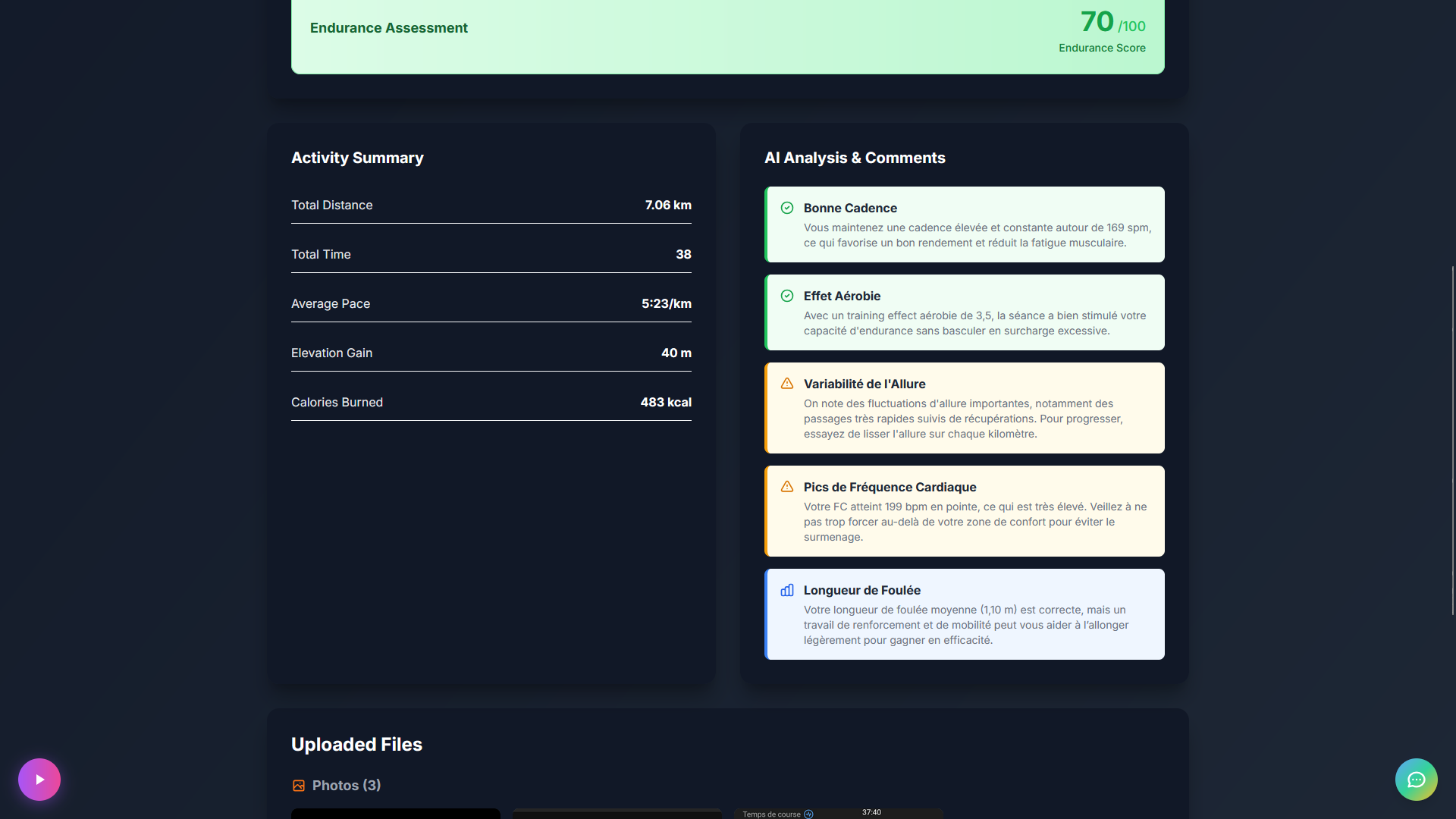Screen dimensions: 1456x819
Task: Click the Calories Burned row
Action: (491, 403)
